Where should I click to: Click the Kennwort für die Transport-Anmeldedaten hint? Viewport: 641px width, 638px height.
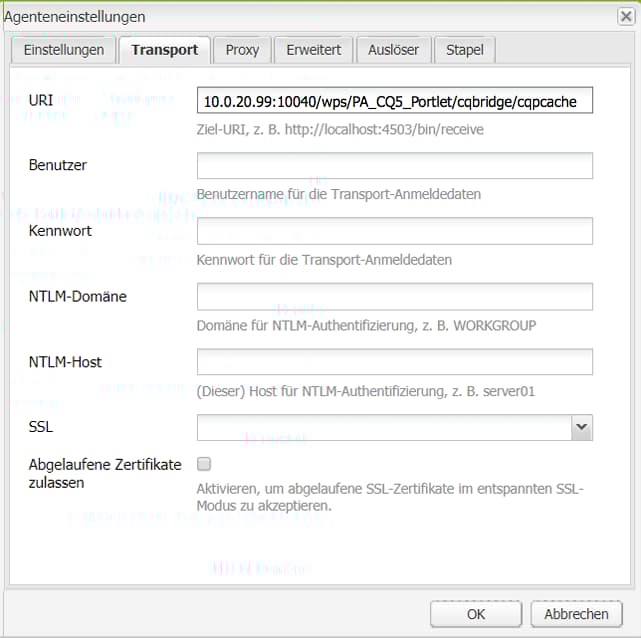click(324, 260)
